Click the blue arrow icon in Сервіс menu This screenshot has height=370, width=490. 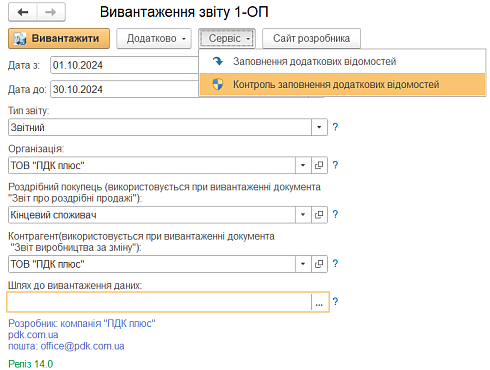point(218,61)
